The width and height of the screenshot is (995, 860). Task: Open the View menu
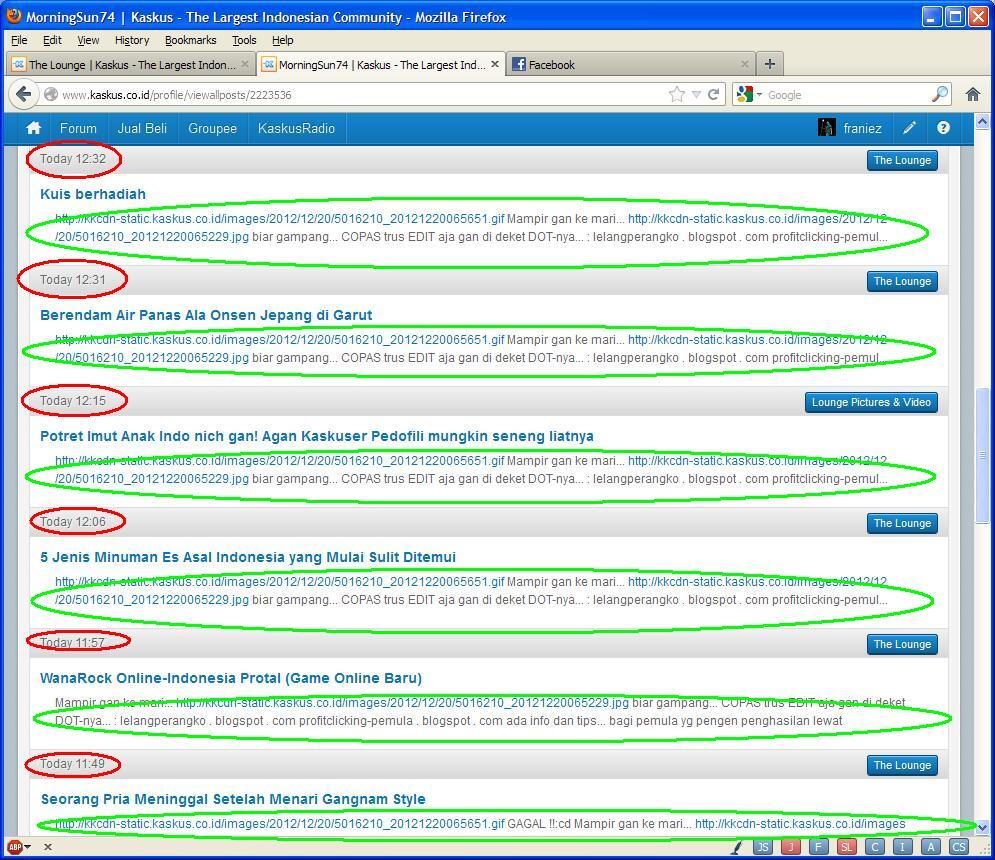coord(88,40)
